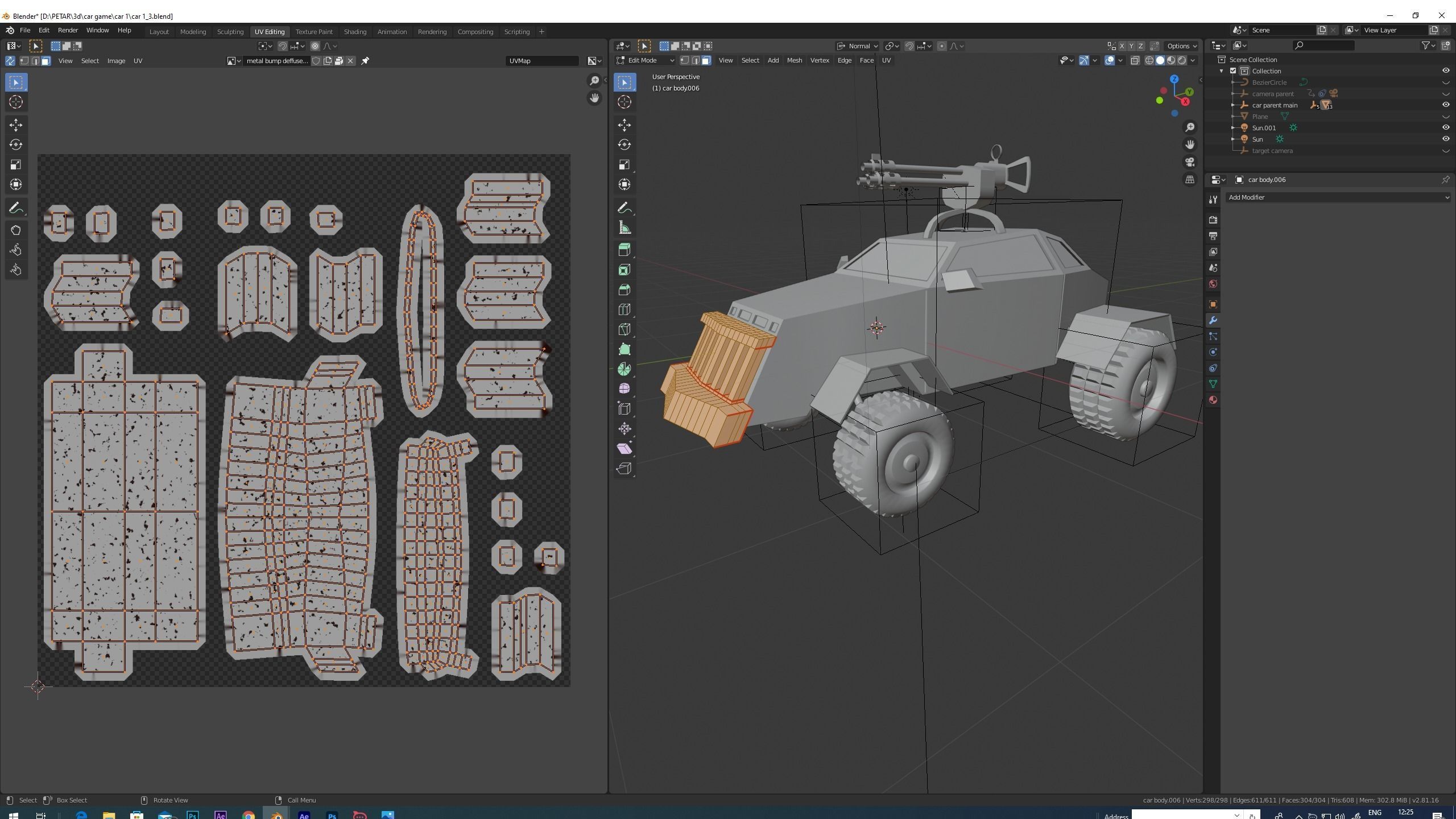The height and width of the screenshot is (819, 1456).
Task: Click the Z axis on navigation gizmo
Action: 1174,79
